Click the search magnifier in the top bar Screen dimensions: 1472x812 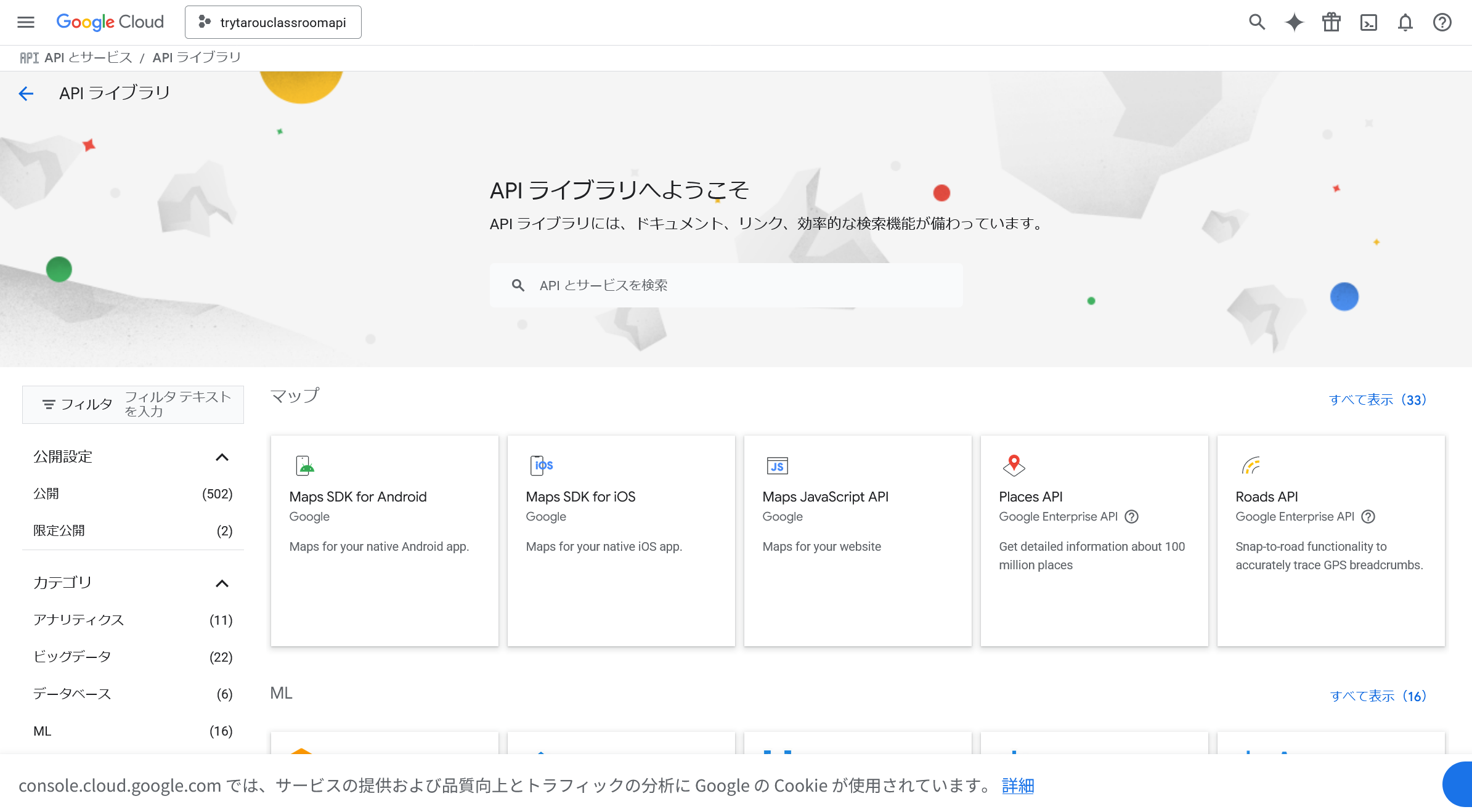point(1257,22)
